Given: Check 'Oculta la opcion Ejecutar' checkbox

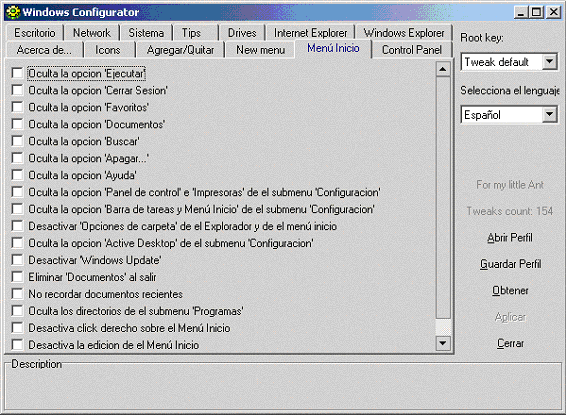Looking at the screenshot, I should (x=17, y=73).
